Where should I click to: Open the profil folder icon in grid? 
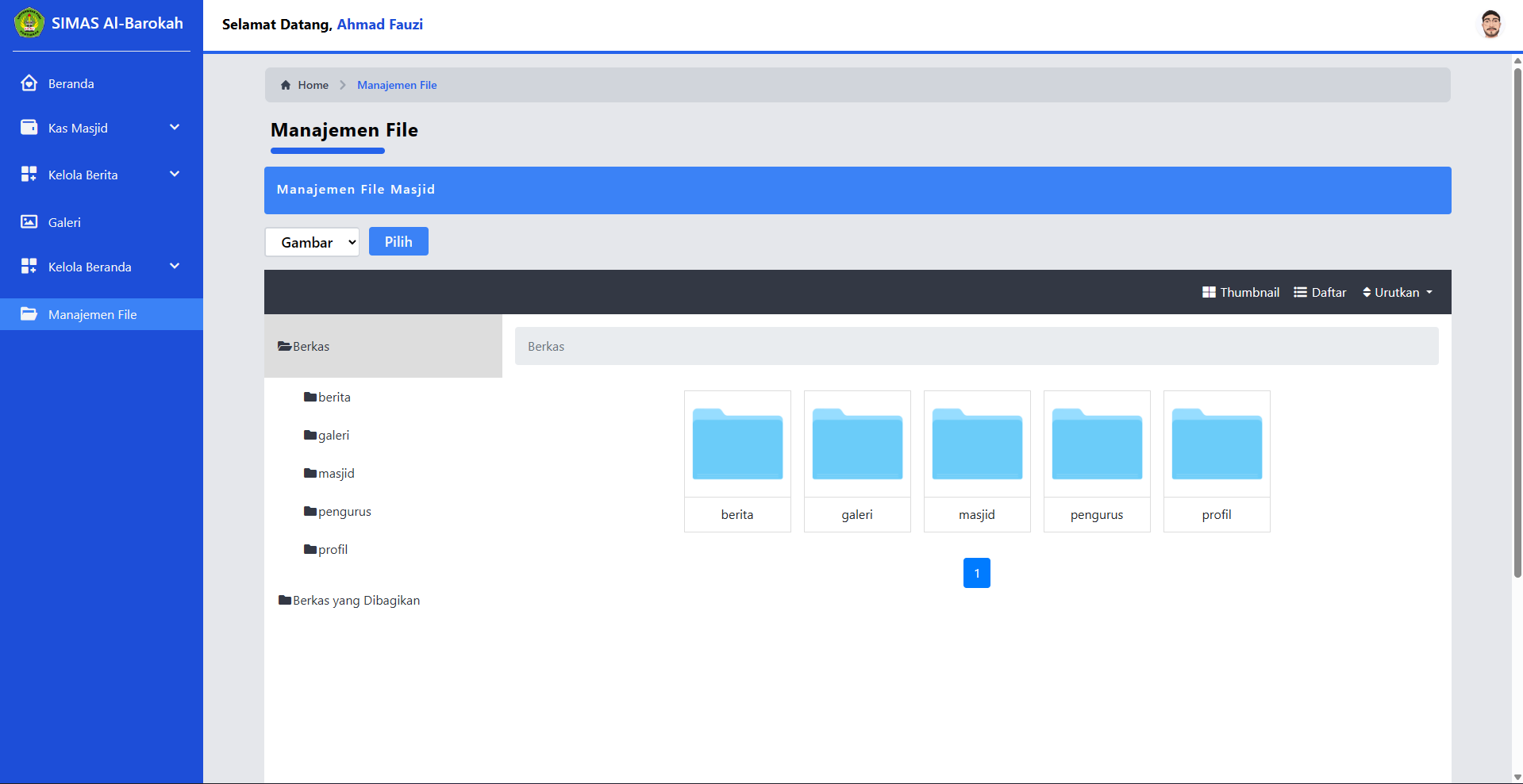point(1217,444)
